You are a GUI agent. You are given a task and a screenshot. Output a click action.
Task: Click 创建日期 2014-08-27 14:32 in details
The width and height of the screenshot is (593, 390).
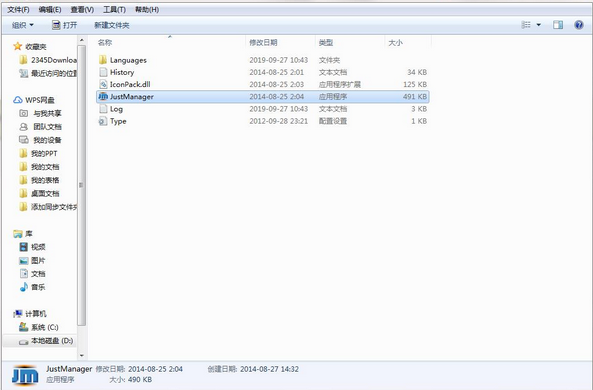coord(253,369)
